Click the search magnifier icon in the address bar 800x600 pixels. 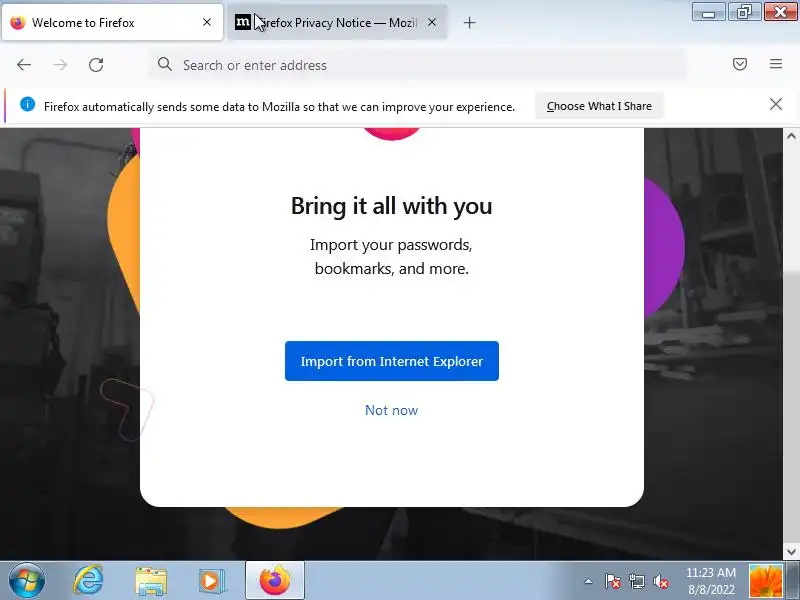165,64
